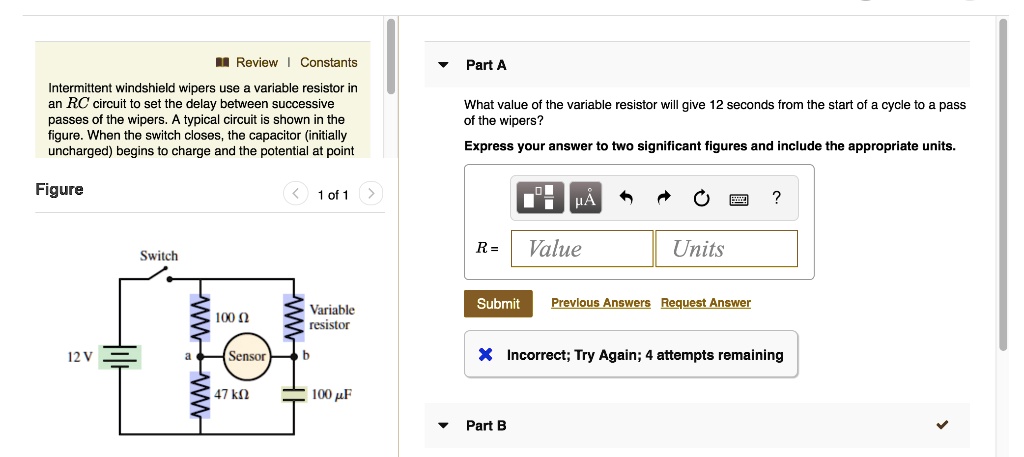Reset the answer box
1024x457 pixels.
click(x=700, y=198)
